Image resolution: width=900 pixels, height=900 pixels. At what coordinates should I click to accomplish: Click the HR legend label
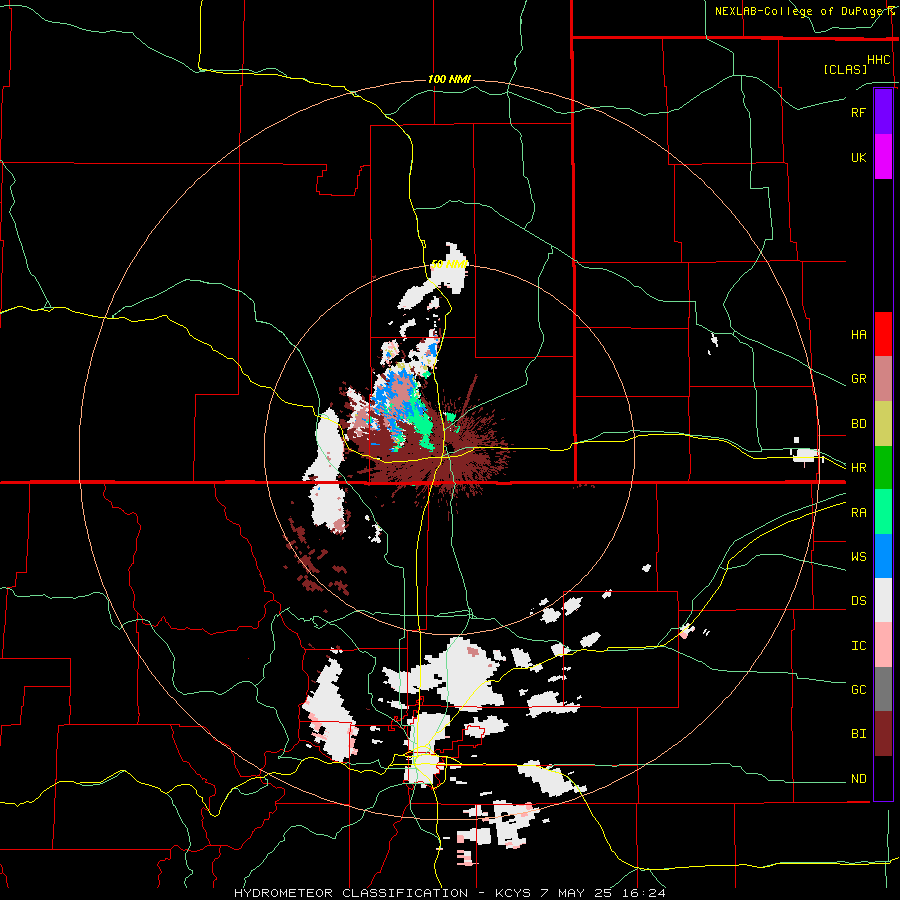click(x=858, y=468)
